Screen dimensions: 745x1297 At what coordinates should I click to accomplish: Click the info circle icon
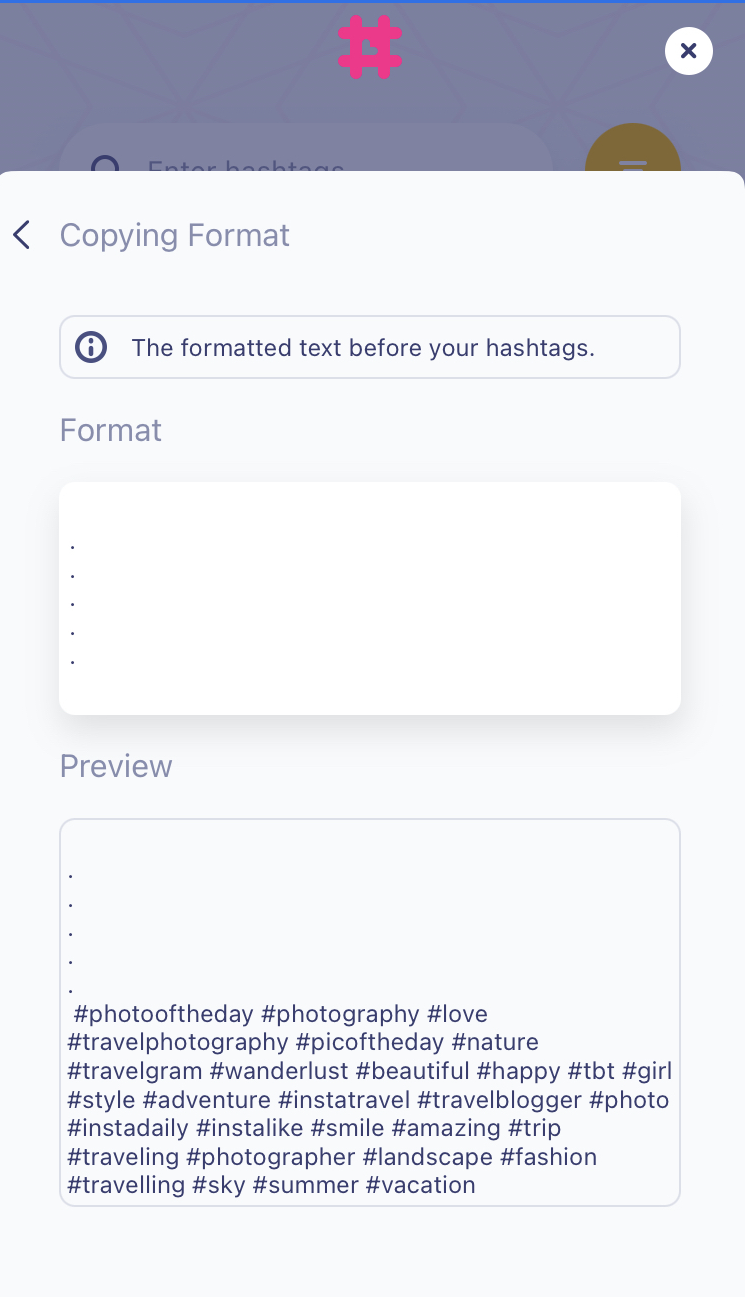tap(91, 347)
